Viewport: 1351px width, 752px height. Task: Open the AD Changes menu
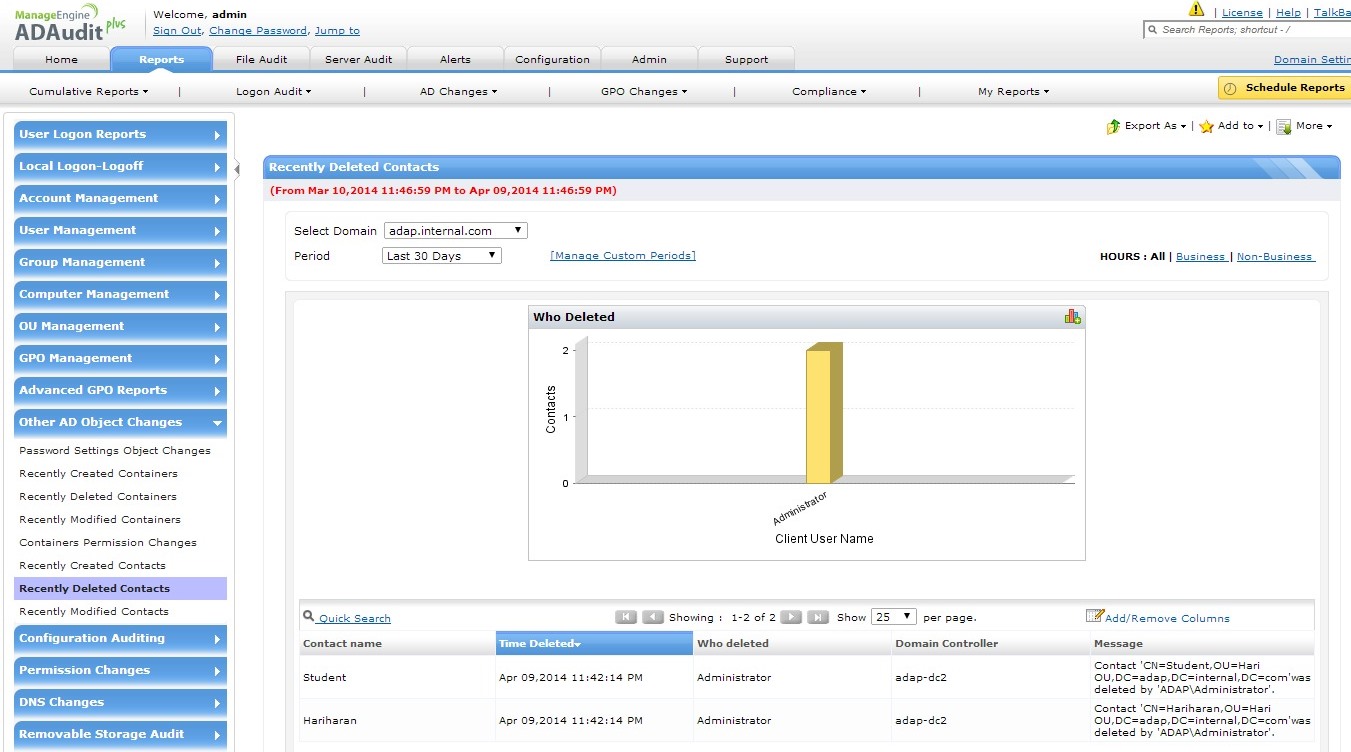point(457,92)
